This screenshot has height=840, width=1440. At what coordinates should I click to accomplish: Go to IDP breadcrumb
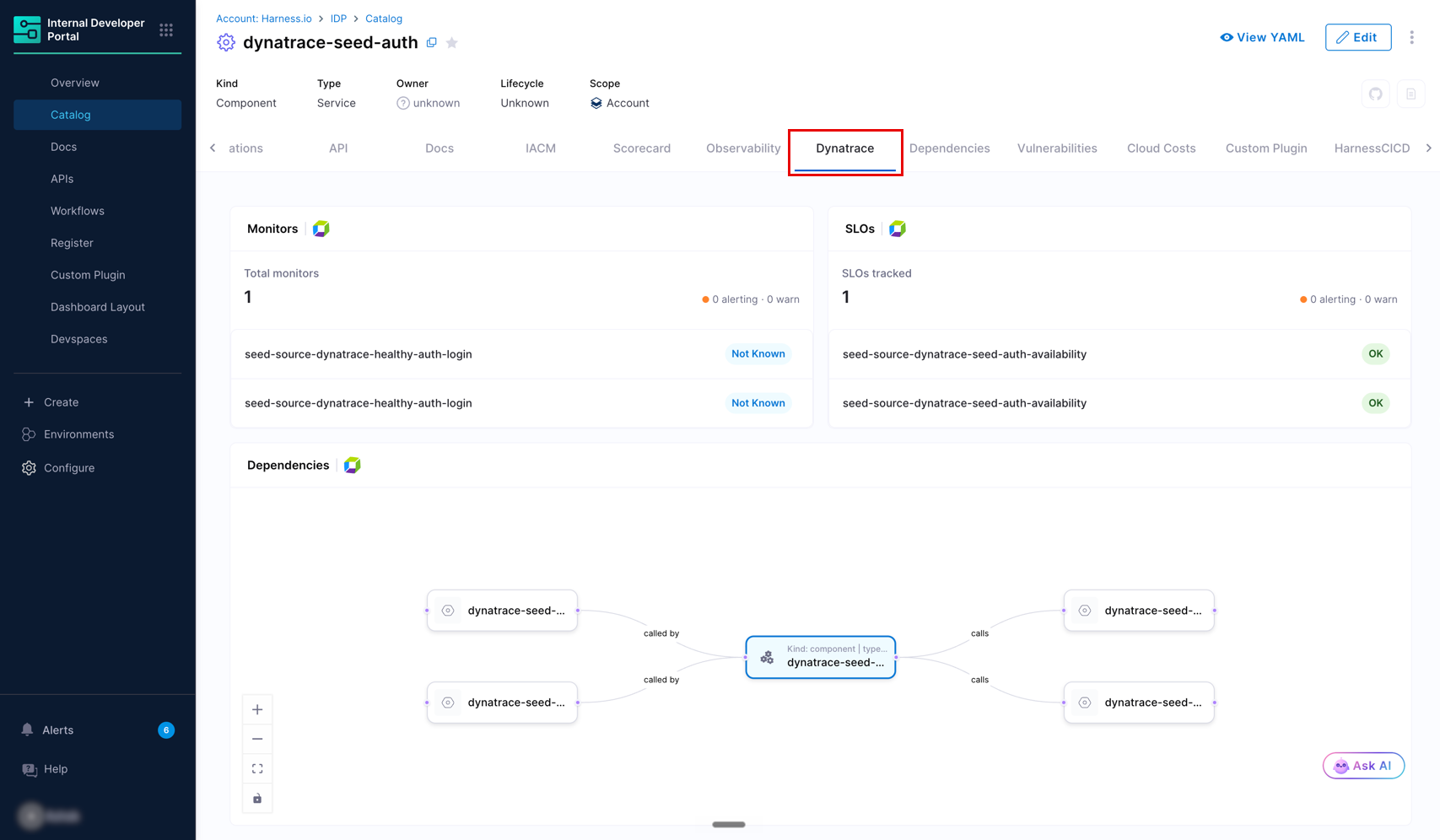tap(338, 19)
